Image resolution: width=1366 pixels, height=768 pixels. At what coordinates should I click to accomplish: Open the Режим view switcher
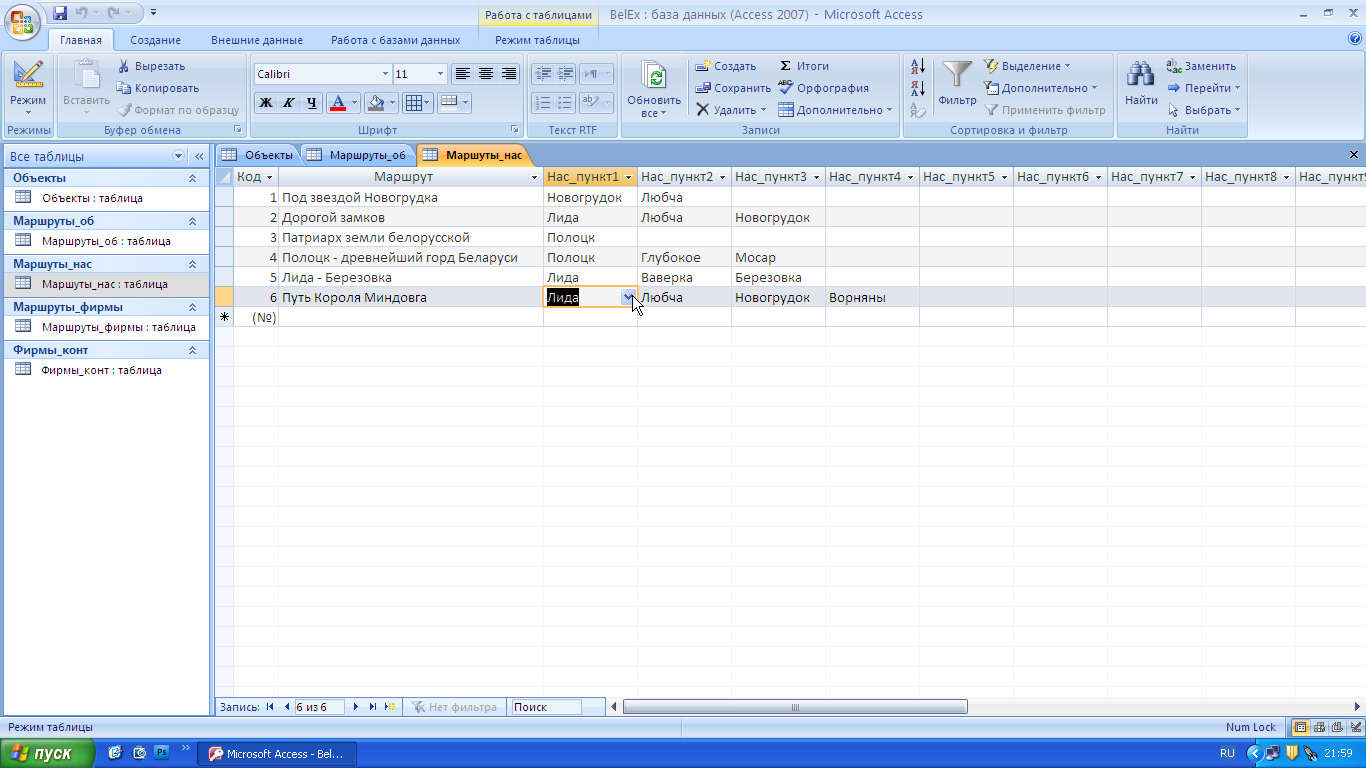tap(28, 88)
